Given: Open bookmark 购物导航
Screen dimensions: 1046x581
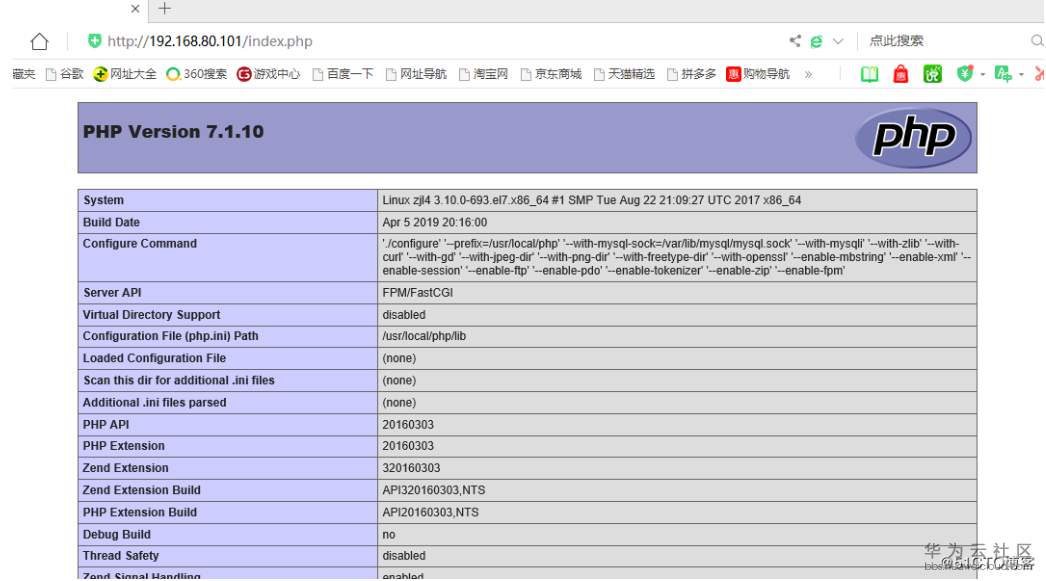Looking at the screenshot, I should click(758, 74).
